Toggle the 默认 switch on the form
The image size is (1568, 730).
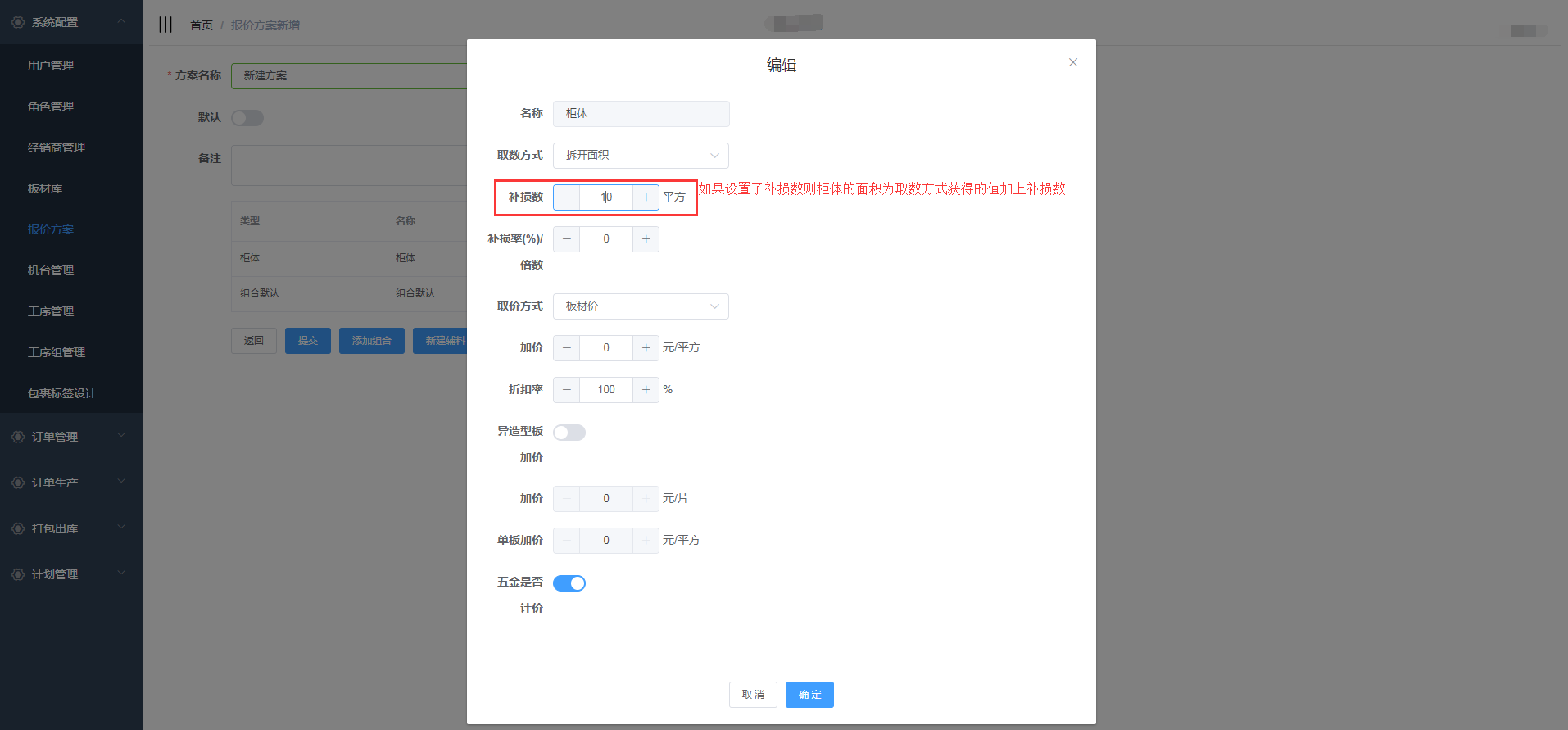point(247,118)
